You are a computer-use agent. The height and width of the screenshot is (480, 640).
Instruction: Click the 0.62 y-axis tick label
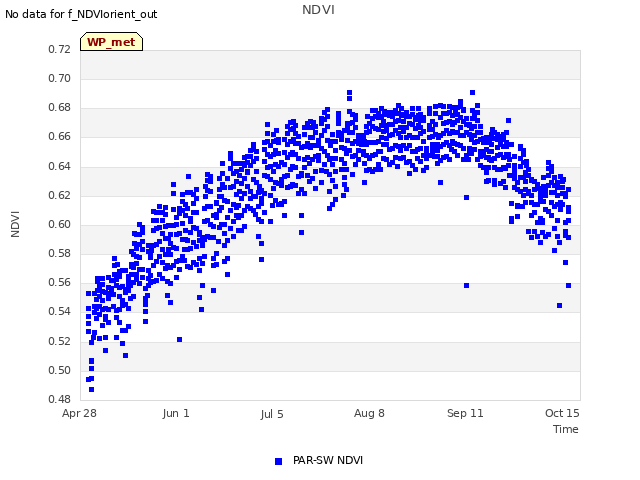[60, 196]
